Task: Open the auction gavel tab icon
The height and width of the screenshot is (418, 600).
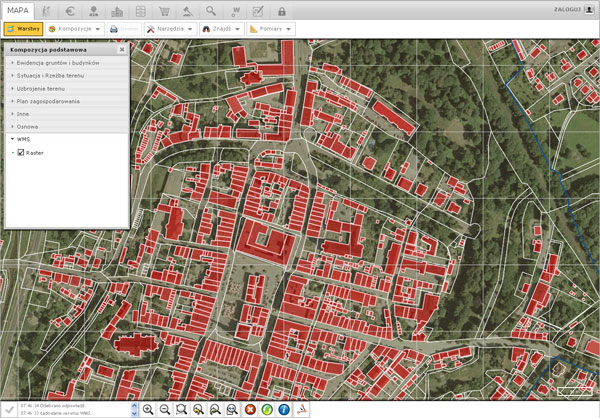Action: (188, 11)
